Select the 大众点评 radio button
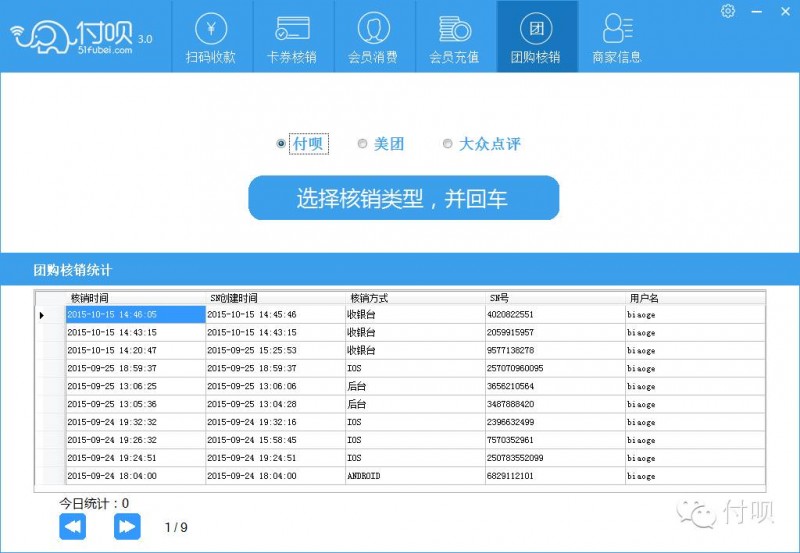800x553 pixels. [448, 144]
